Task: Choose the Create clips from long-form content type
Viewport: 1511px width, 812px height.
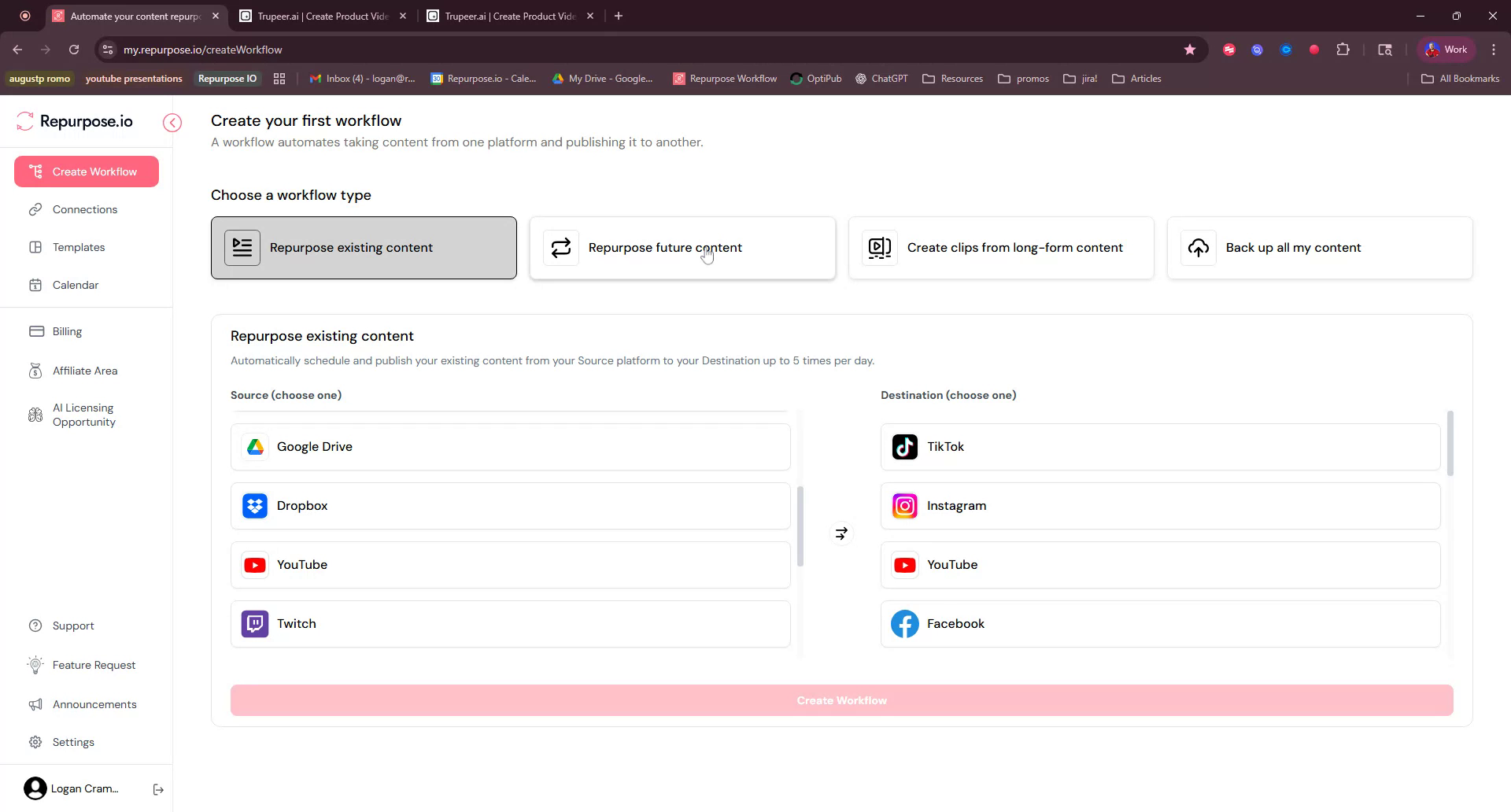Action: (1001, 247)
